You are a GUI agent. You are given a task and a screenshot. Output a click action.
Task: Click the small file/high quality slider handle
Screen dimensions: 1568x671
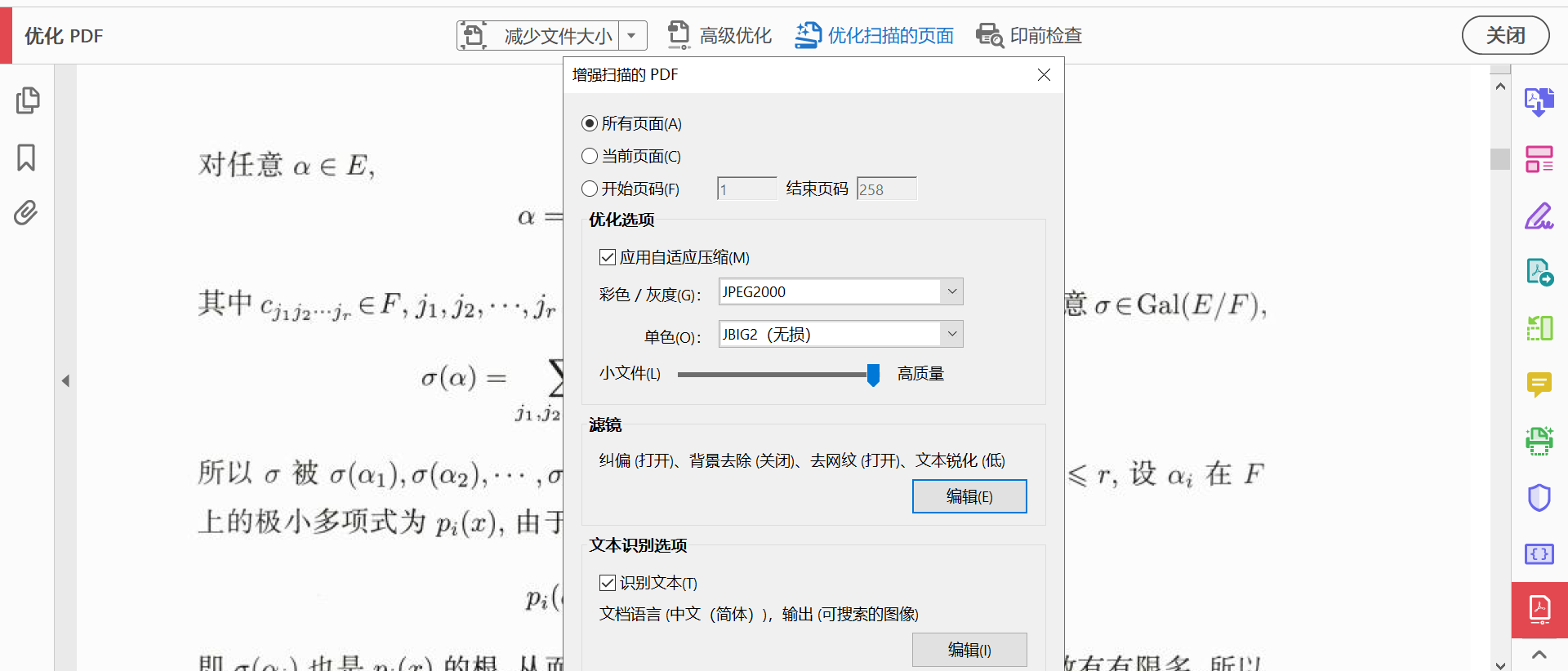pos(873,375)
